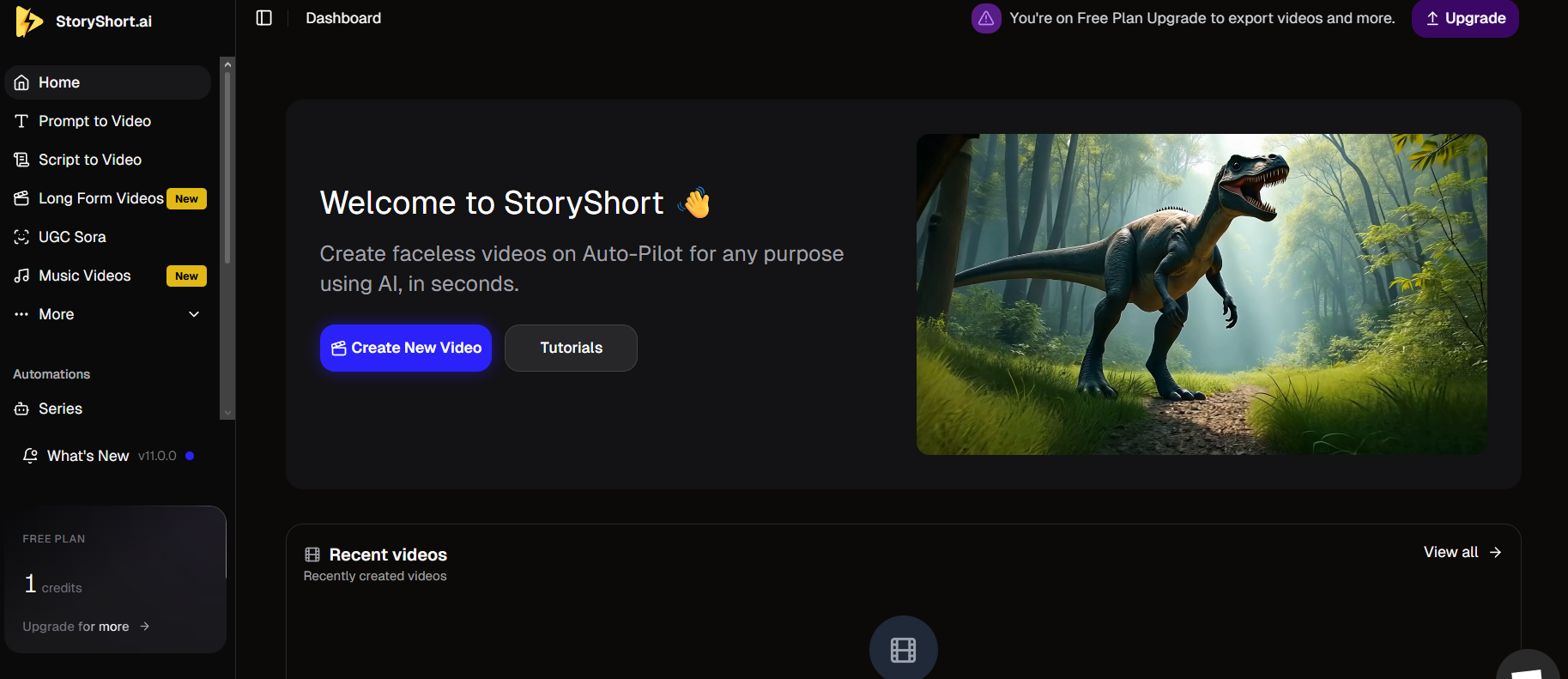Open Tutorials

(571, 348)
